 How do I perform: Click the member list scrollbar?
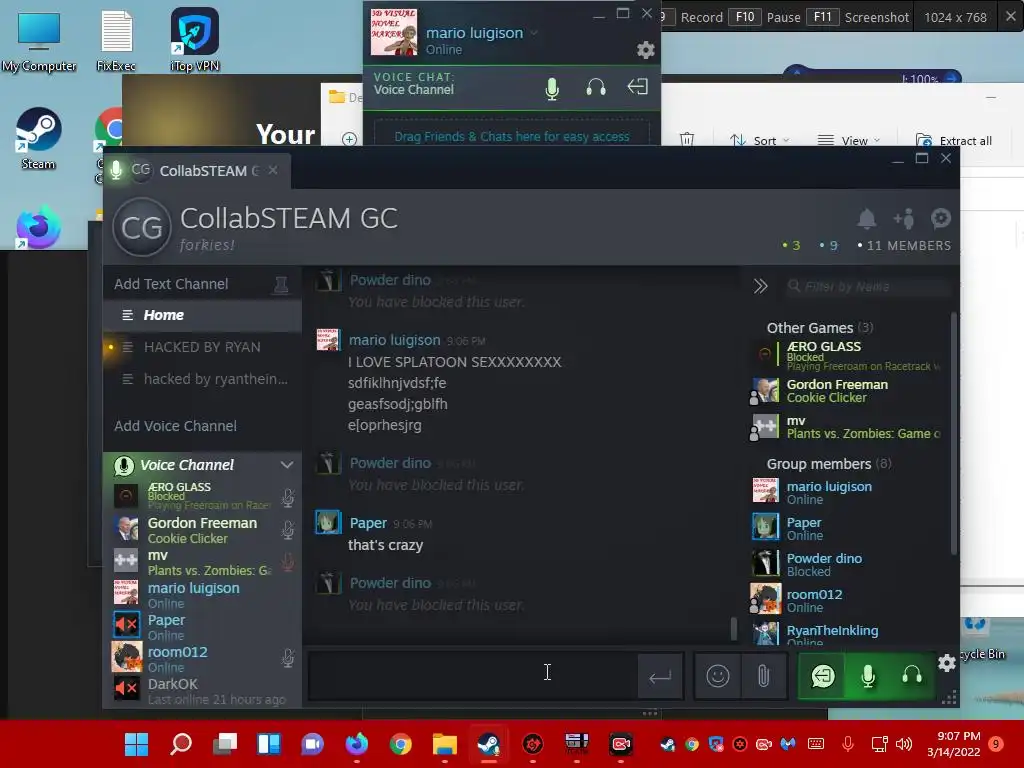coord(953,434)
